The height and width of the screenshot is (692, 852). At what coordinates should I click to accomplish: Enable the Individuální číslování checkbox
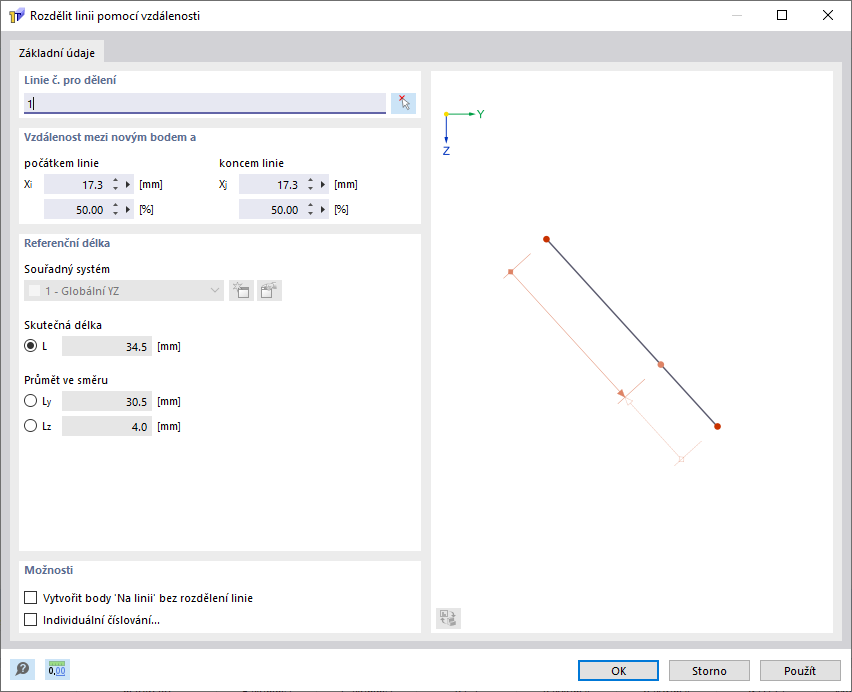coord(30,620)
